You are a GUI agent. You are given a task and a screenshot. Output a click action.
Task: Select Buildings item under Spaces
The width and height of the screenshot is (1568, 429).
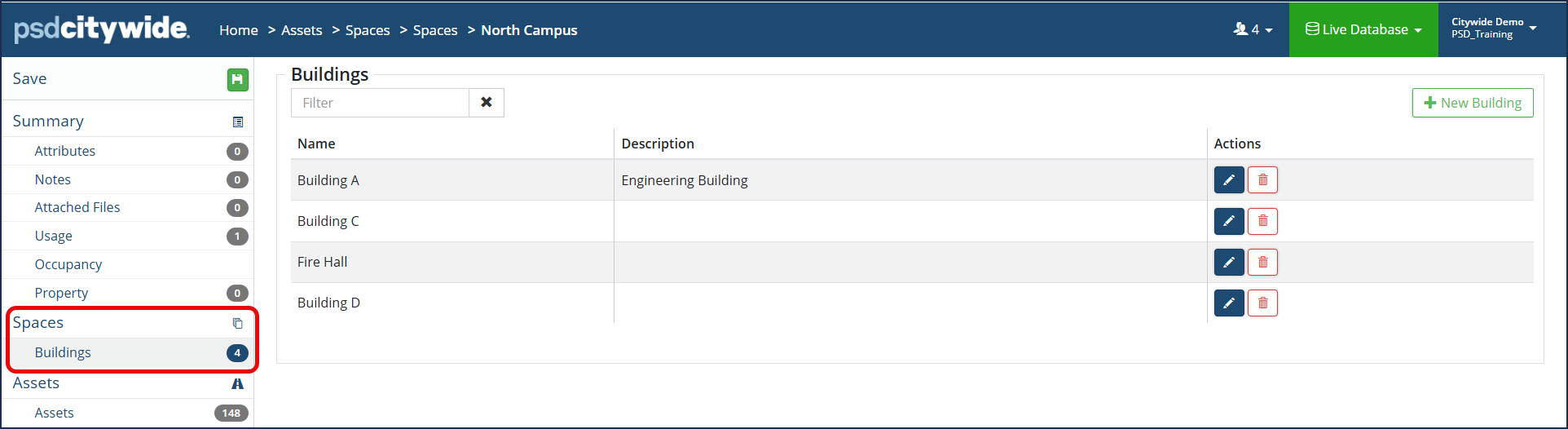click(x=130, y=352)
